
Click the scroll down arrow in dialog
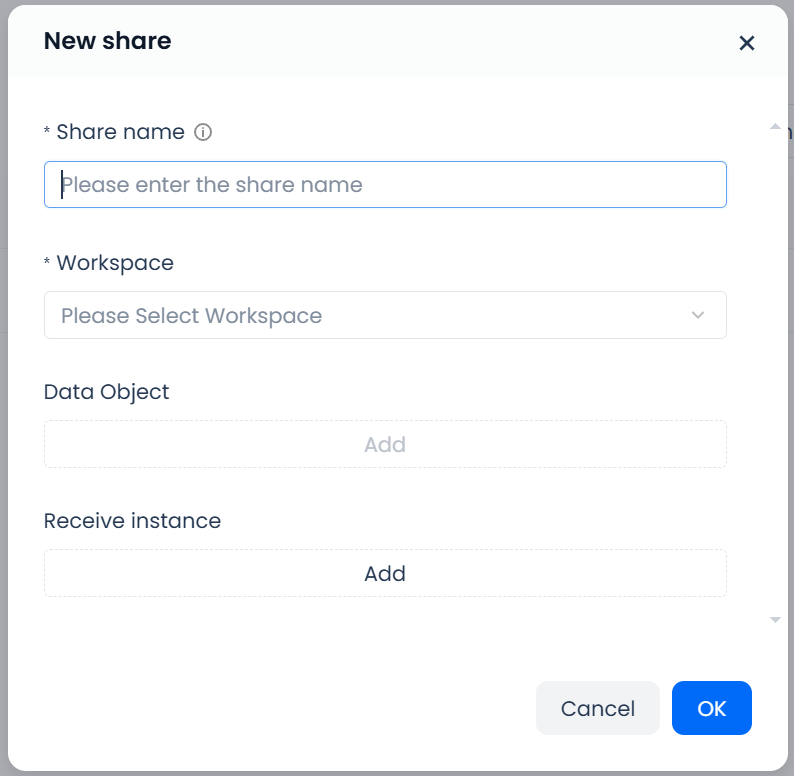coord(774,620)
